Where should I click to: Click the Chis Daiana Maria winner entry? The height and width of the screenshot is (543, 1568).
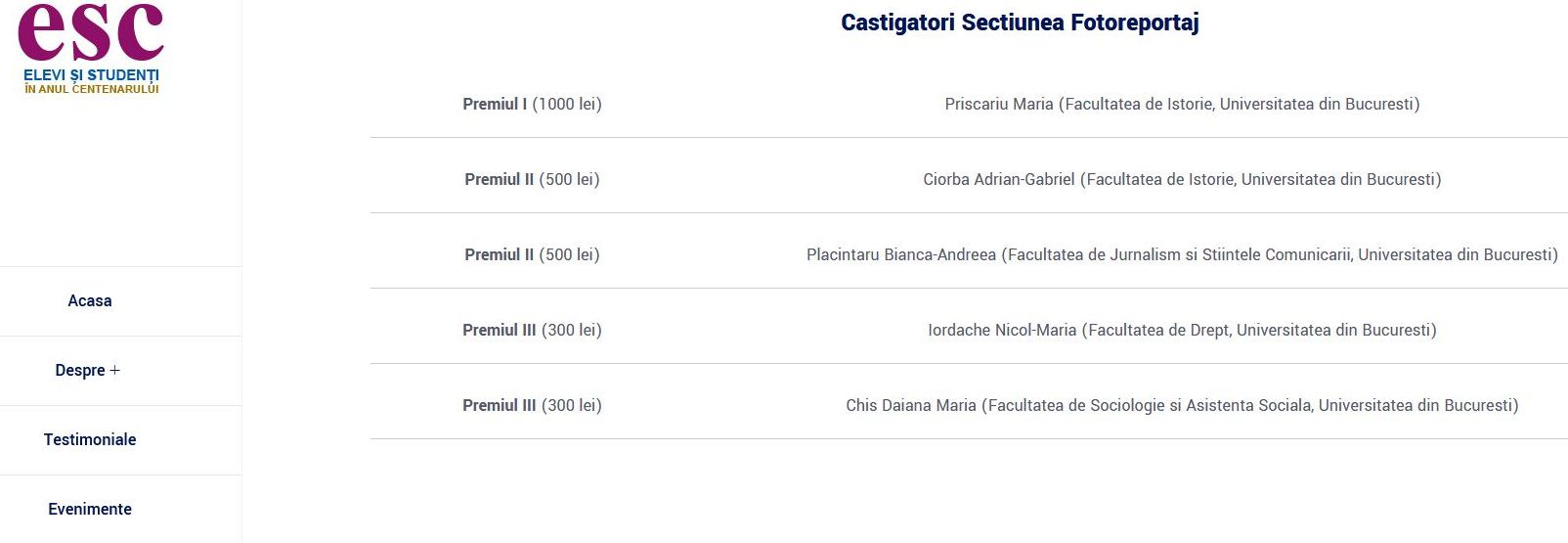point(1182,406)
